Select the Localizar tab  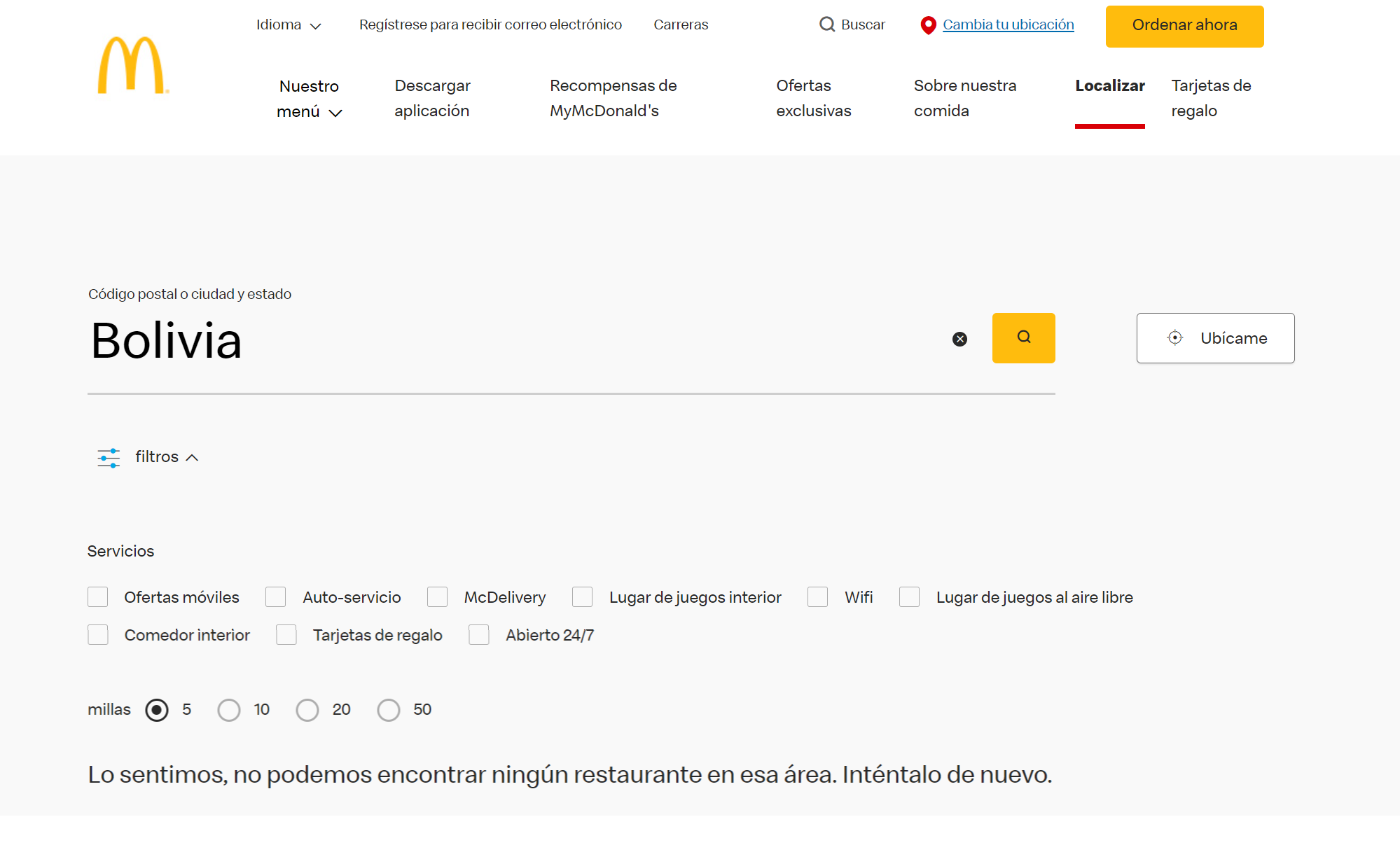tap(1110, 86)
